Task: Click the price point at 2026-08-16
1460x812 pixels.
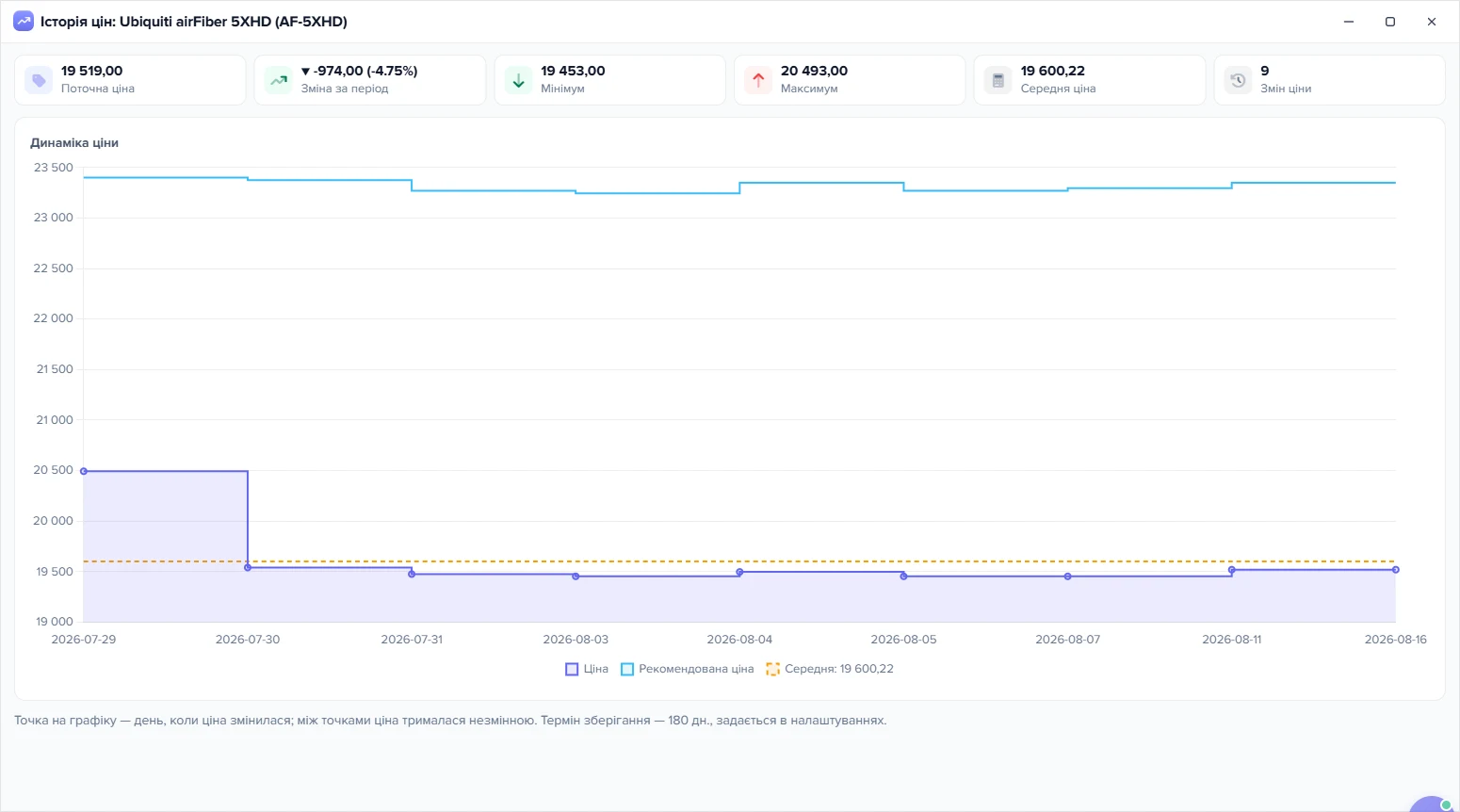Action: pyautogui.click(x=1396, y=570)
